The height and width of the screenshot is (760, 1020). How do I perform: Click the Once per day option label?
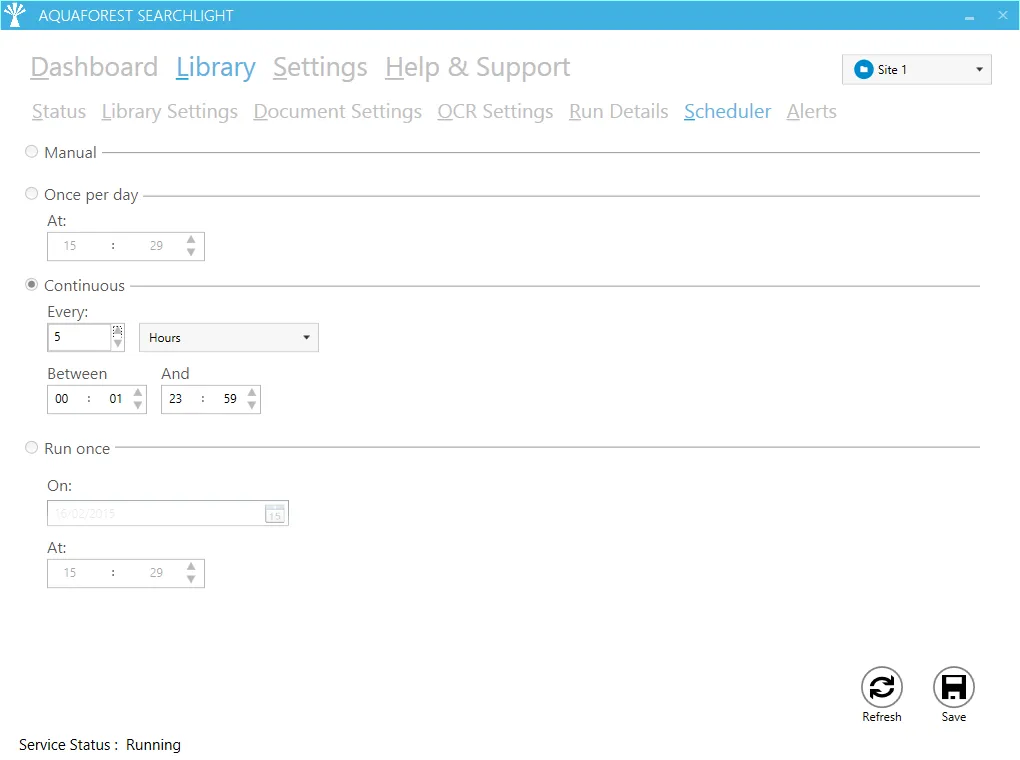pyautogui.click(x=91, y=195)
